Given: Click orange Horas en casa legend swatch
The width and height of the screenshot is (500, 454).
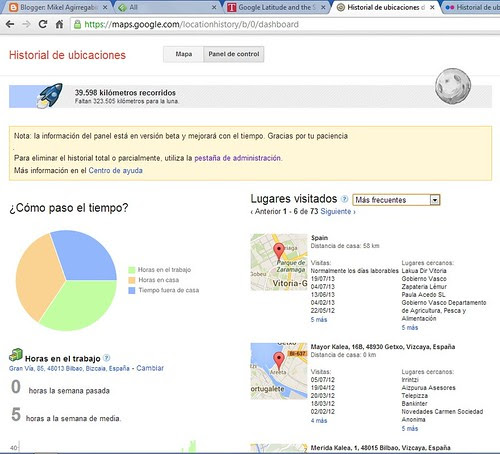Looking at the screenshot, I should (x=132, y=280).
